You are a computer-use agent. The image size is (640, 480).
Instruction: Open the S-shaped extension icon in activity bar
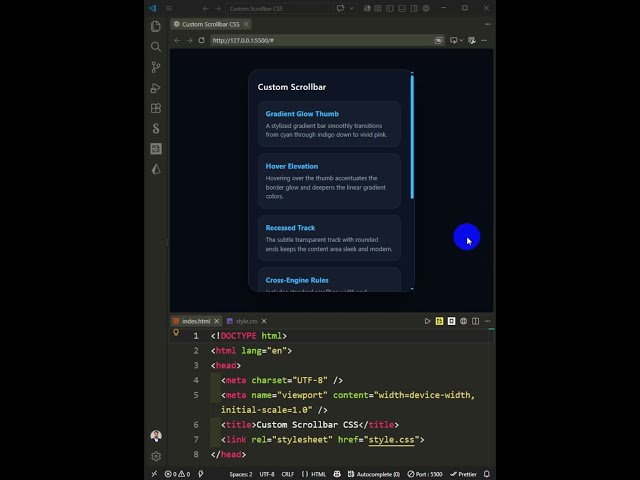point(156,129)
